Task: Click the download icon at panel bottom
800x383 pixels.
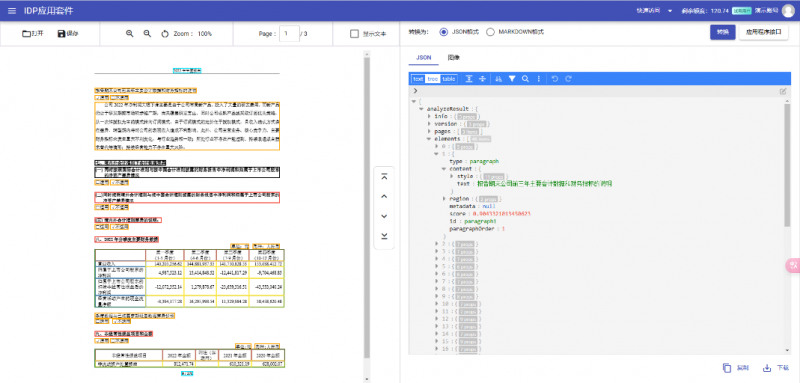Action: pyautogui.click(x=766, y=368)
